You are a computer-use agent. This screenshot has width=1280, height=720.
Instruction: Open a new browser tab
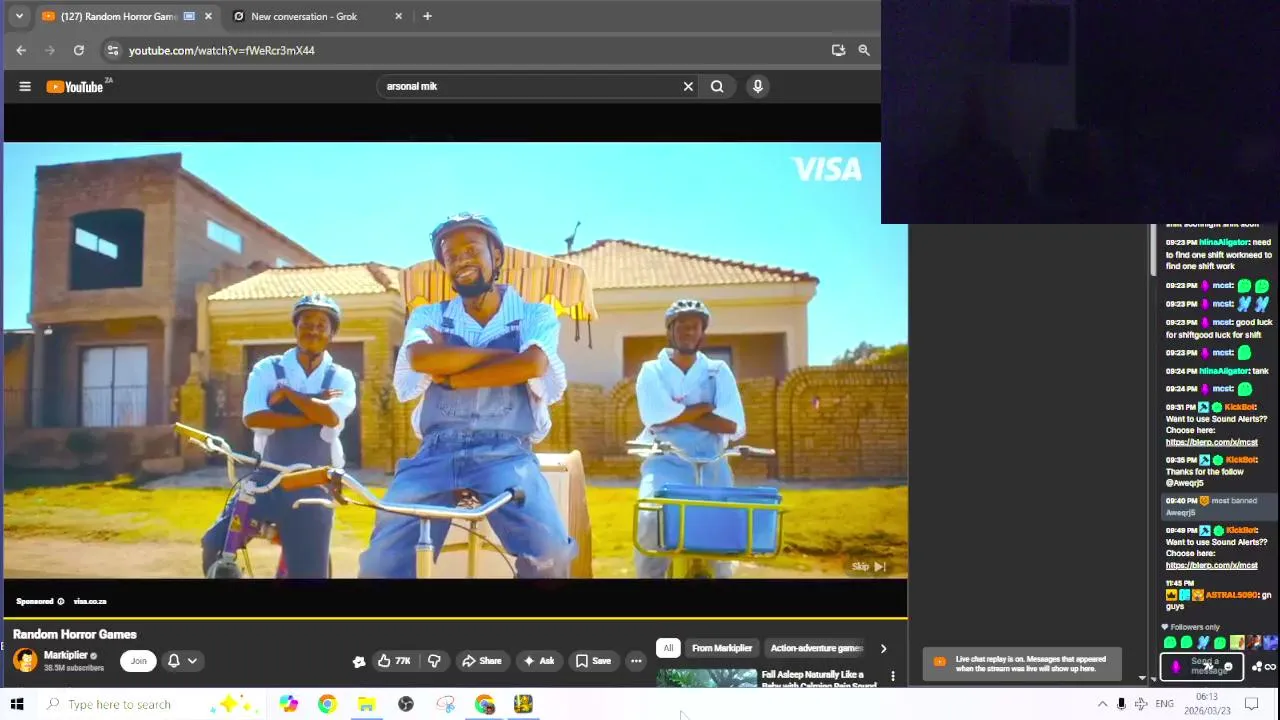point(427,16)
